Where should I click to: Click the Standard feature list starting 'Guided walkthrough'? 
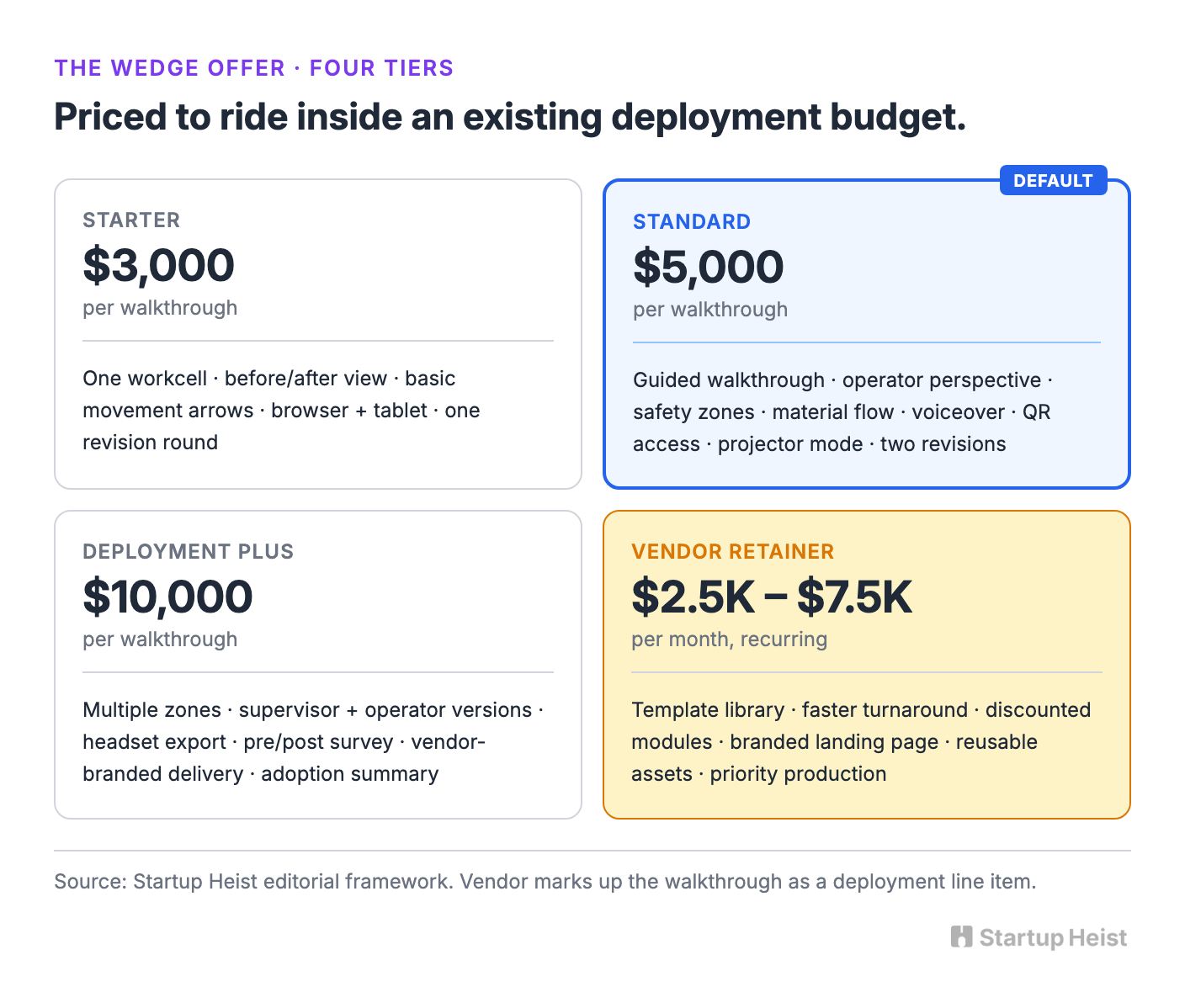pyautogui.click(x=843, y=412)
